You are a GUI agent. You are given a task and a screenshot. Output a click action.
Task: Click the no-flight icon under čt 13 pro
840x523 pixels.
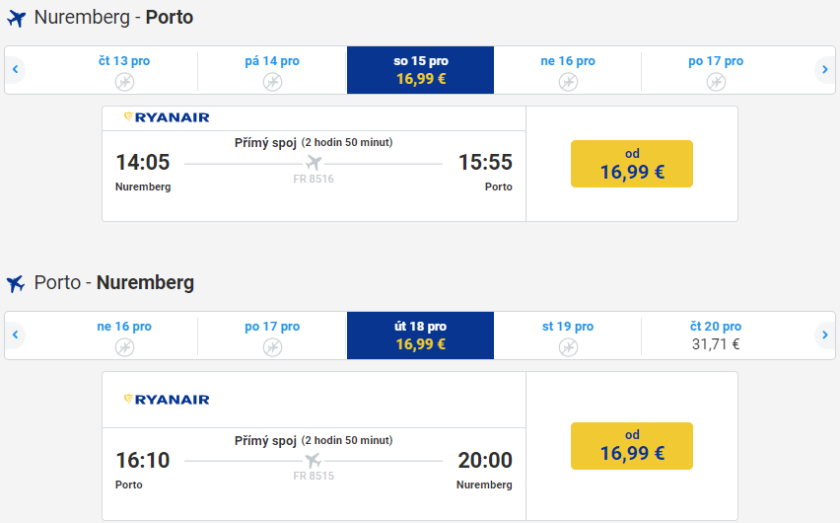[124, 82]
